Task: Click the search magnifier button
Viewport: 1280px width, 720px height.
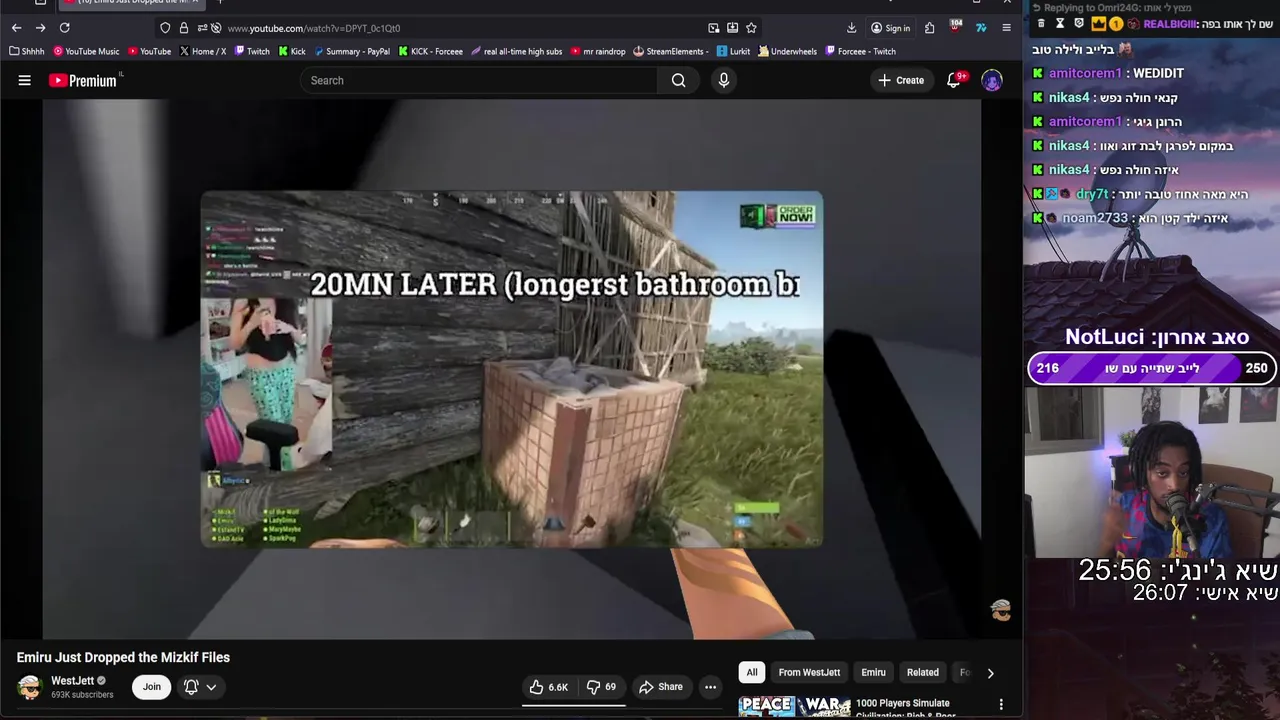Action: point(678,80)
